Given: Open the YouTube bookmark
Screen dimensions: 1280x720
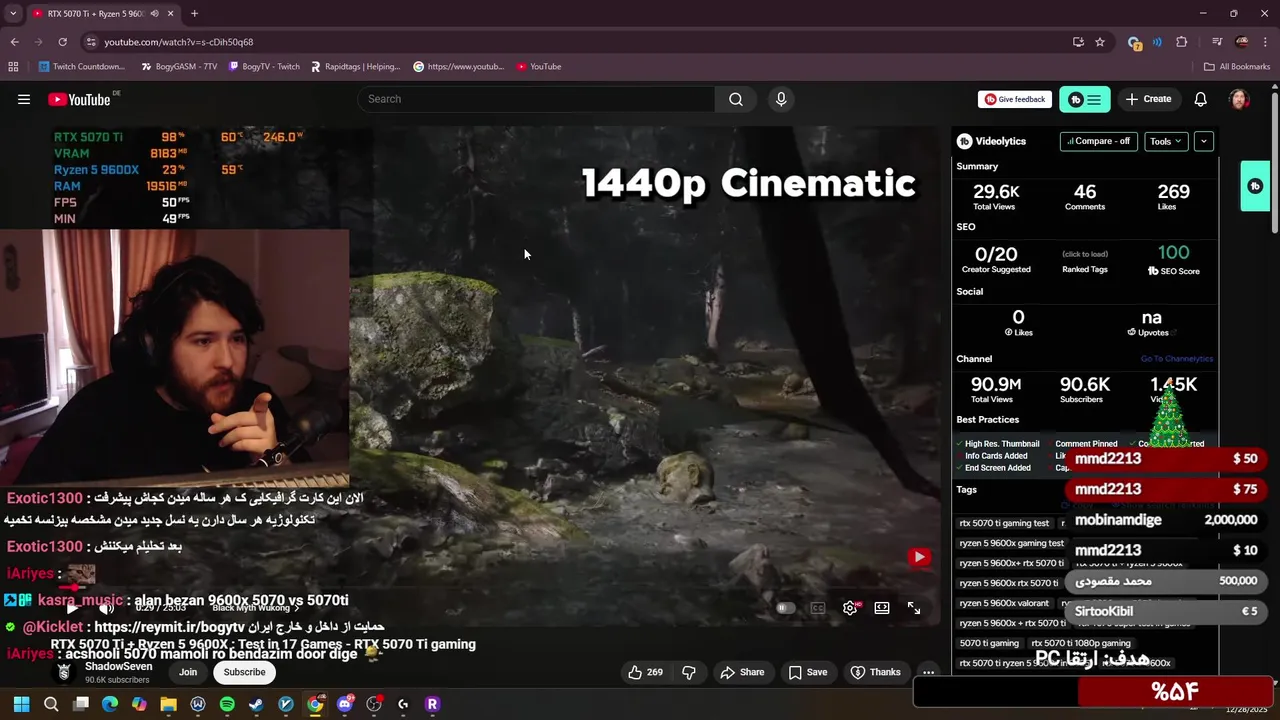Looking at the screenshot, I should pos(539,67).
